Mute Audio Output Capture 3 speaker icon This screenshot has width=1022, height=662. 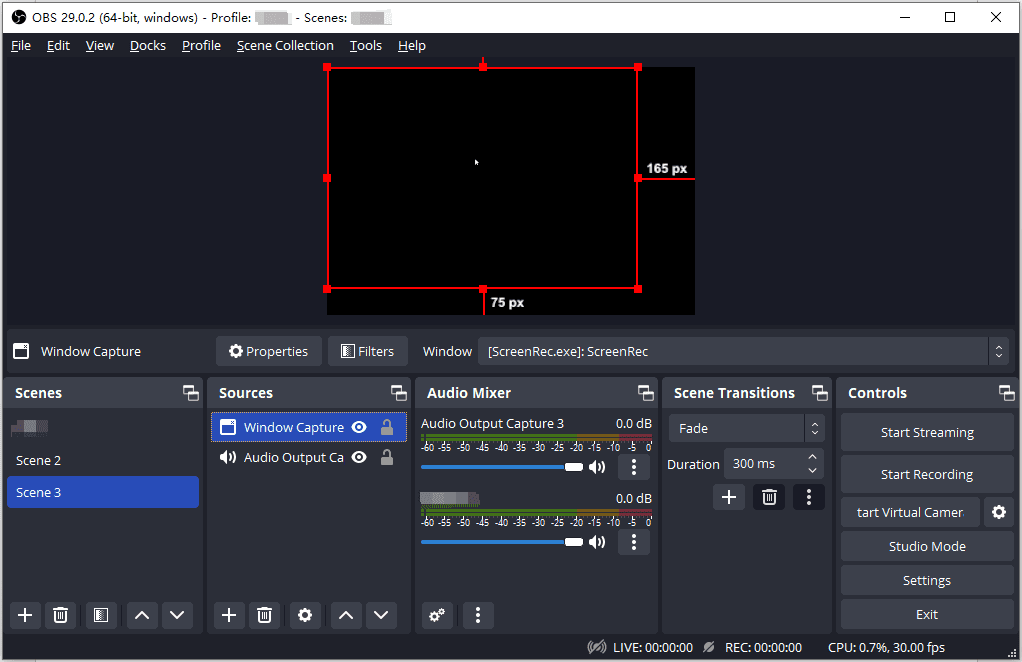[597, 467]
